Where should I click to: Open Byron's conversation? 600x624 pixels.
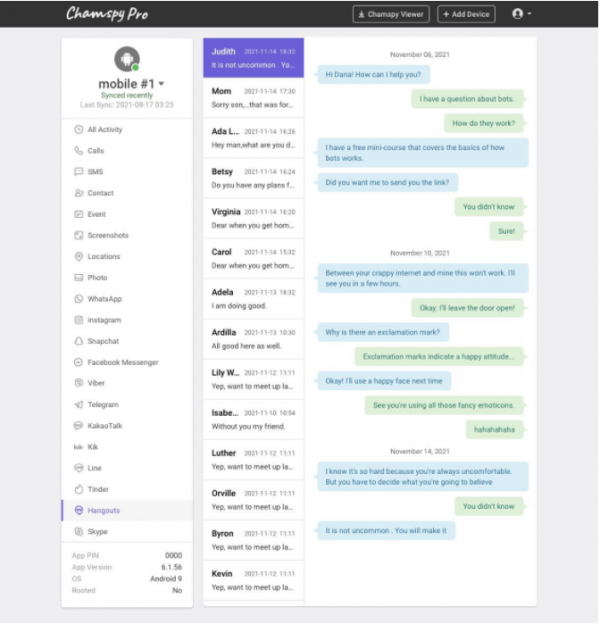point(253,540)
